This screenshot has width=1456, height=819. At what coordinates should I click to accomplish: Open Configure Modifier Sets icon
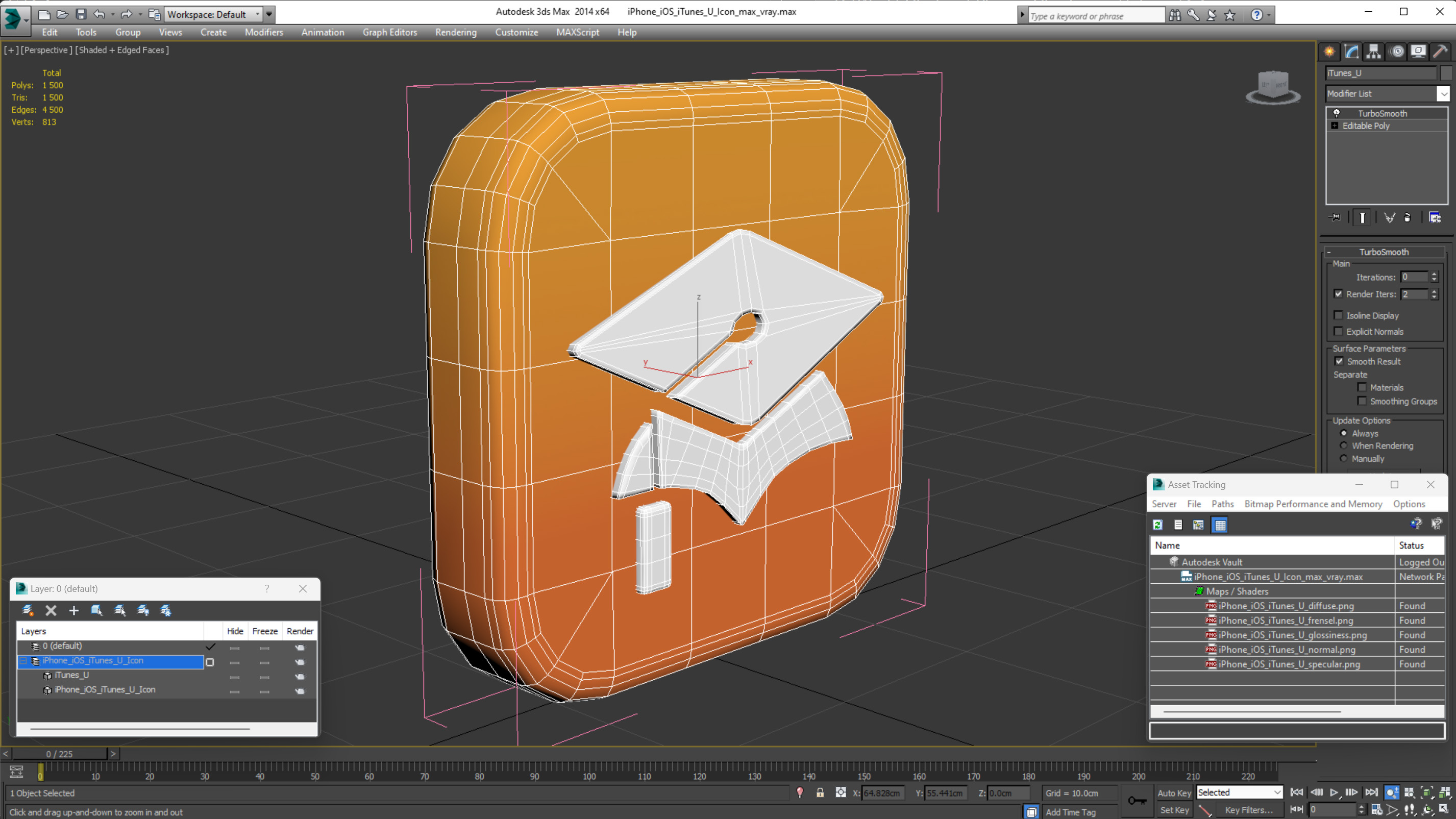pos(1435,217)
